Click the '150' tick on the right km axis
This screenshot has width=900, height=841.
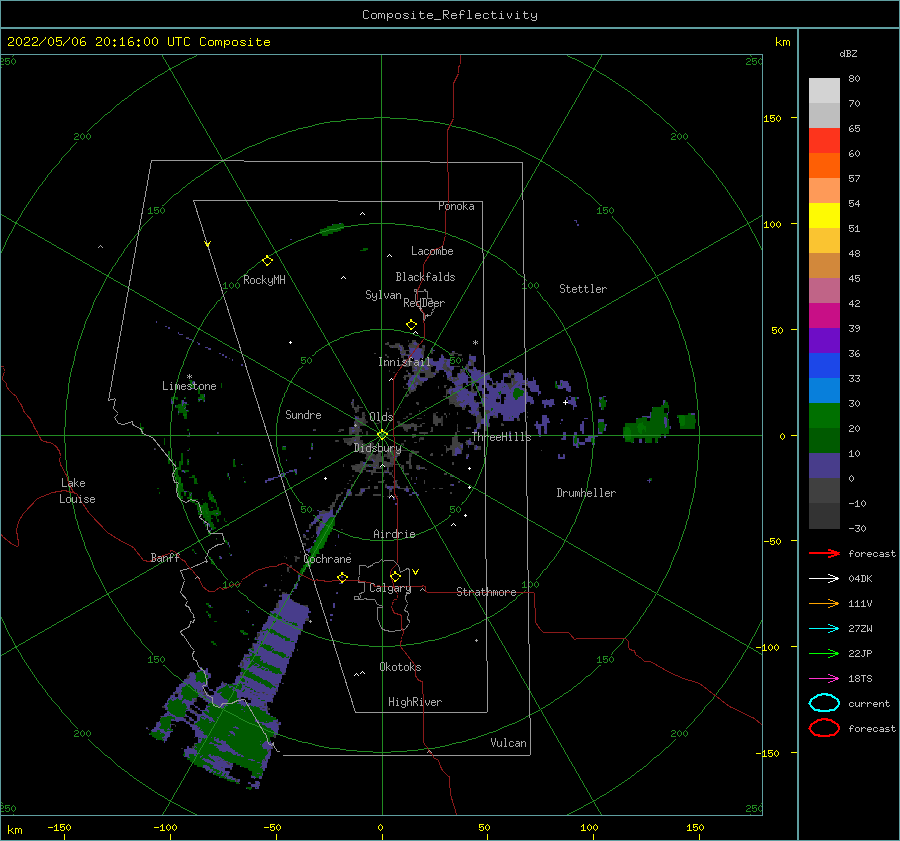coord(772,118)
